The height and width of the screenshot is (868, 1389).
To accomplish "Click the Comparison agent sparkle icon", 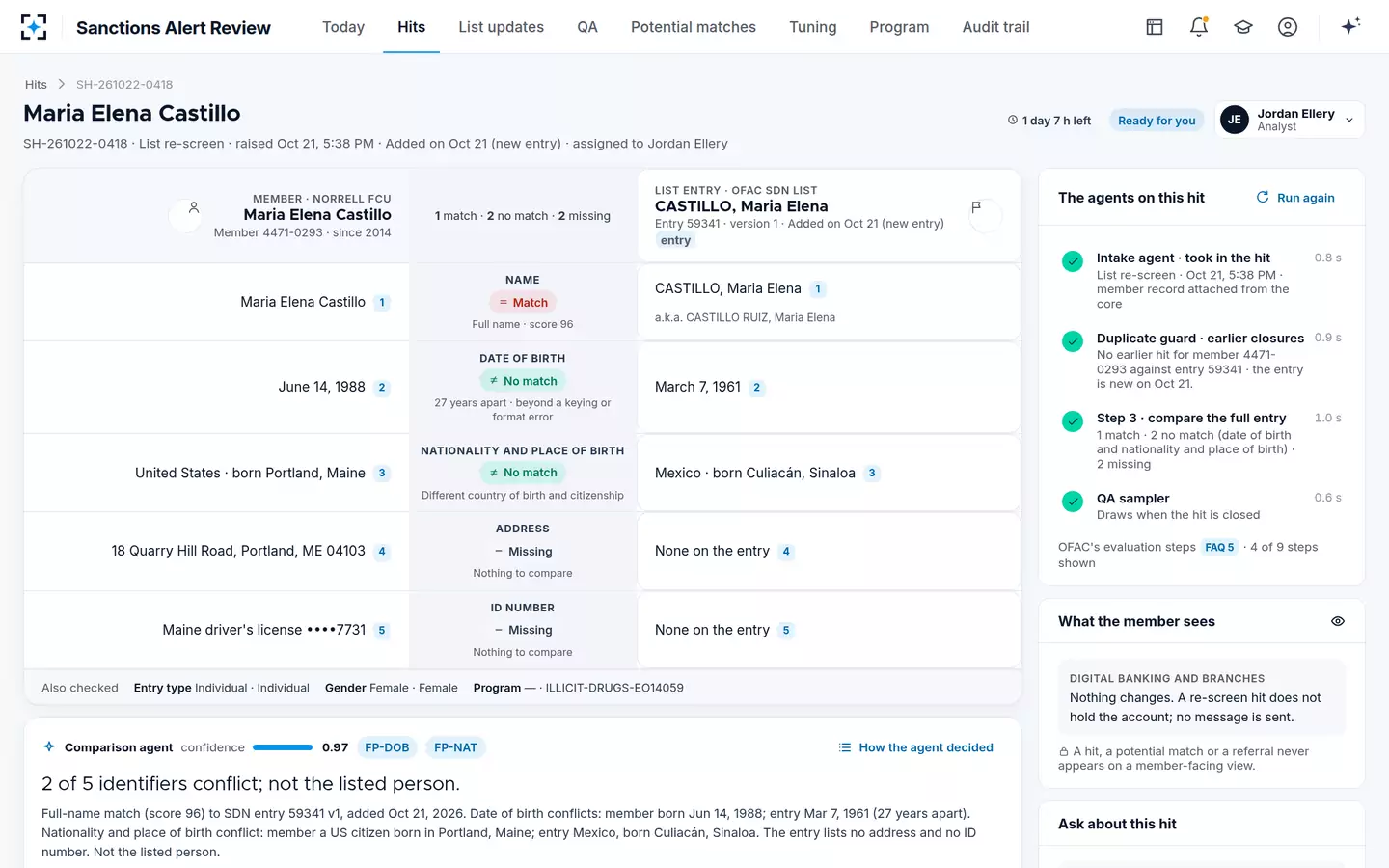I will pyautogui.click(x=49, y=747).
